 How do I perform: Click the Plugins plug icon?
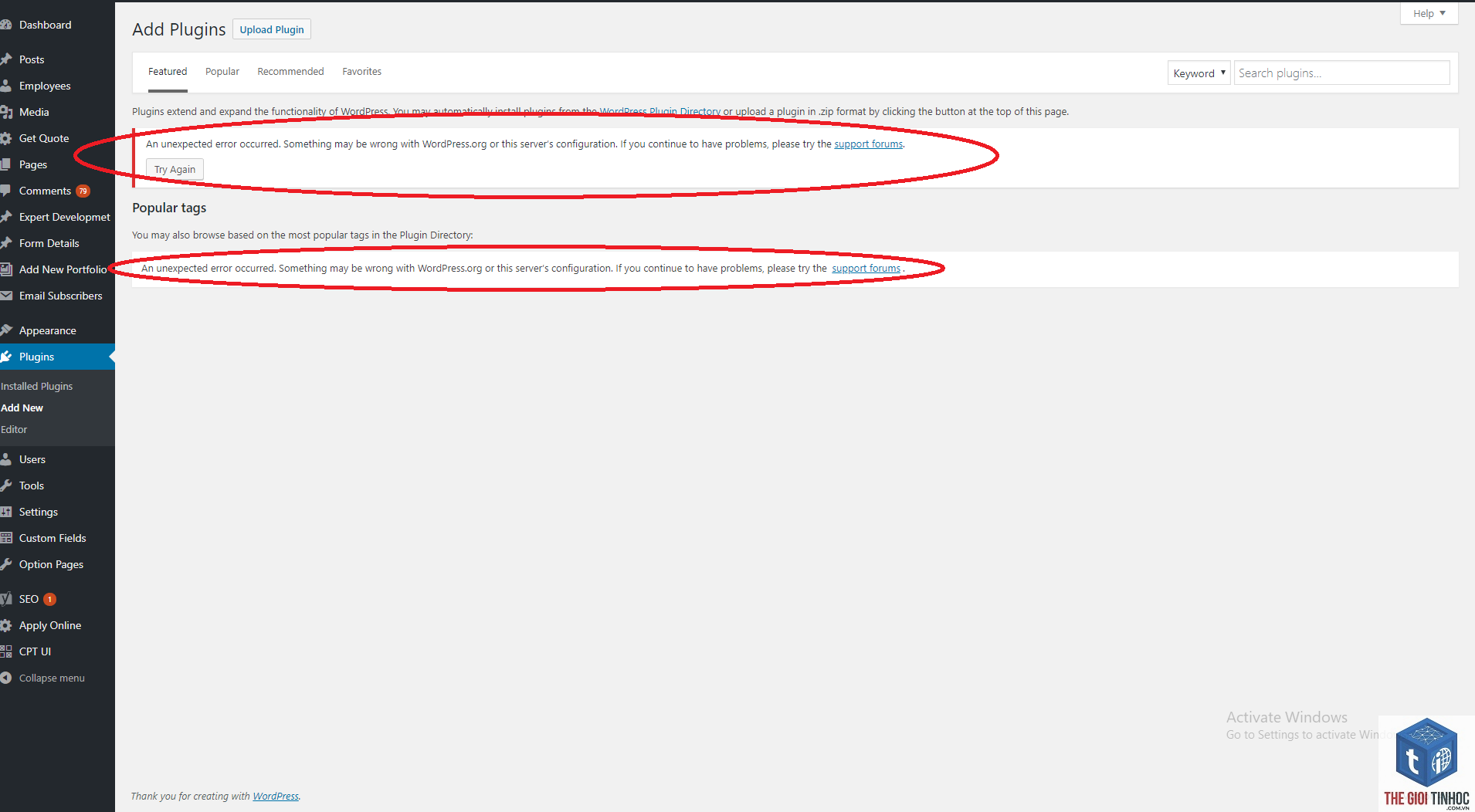tap(5, 357)
